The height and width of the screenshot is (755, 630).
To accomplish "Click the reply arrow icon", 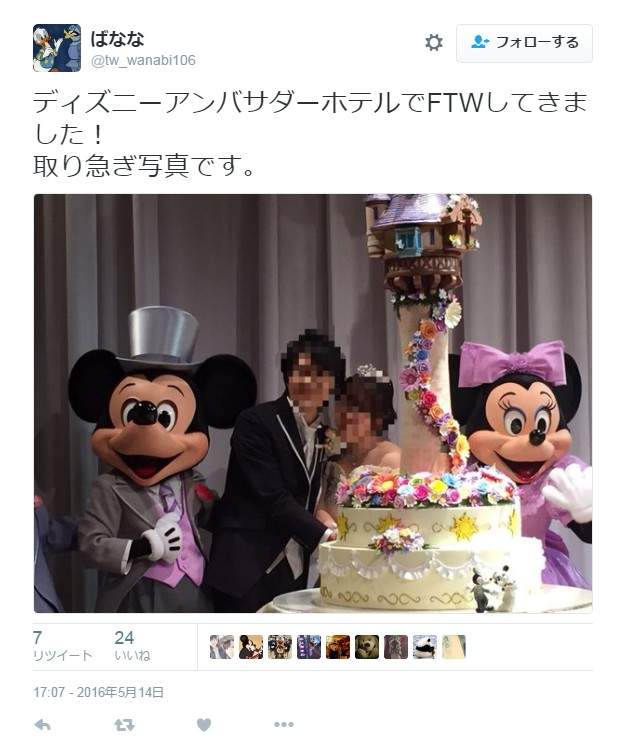I will (43, 725).
